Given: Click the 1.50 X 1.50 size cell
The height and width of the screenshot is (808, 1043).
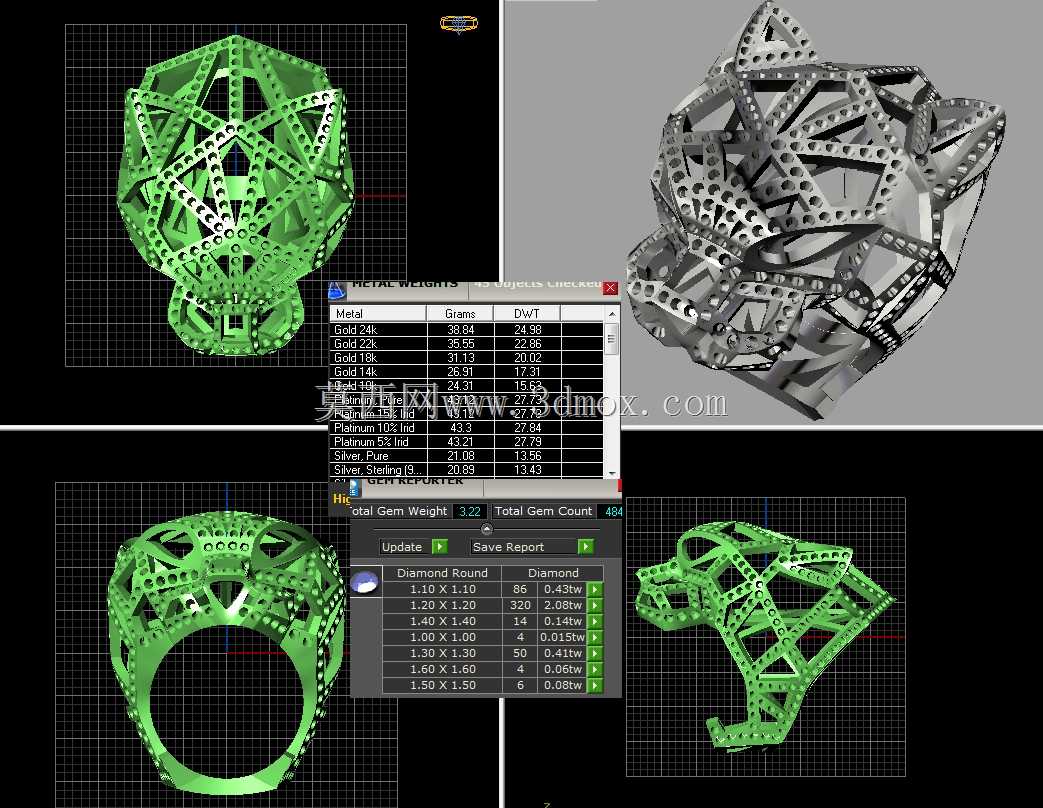Looking at the screenshot, I should click(442, 685).
